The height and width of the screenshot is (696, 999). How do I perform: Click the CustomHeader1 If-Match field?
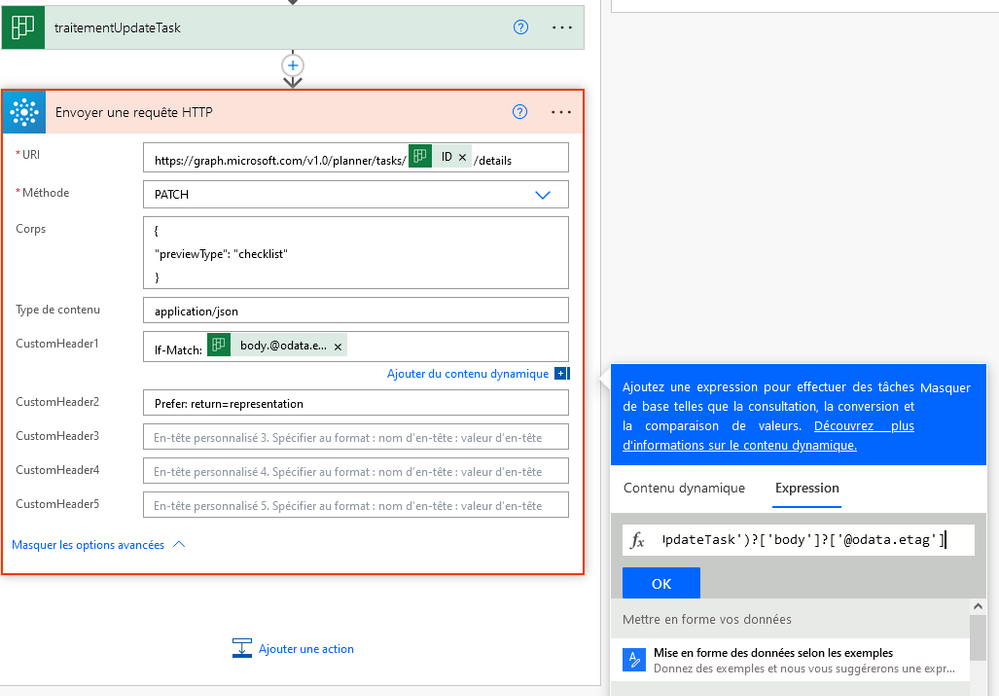pos(356,347)
